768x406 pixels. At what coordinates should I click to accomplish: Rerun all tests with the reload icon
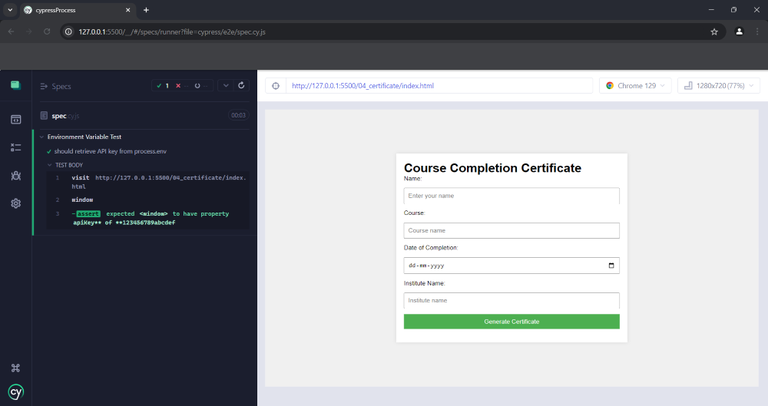pos(241,86)
